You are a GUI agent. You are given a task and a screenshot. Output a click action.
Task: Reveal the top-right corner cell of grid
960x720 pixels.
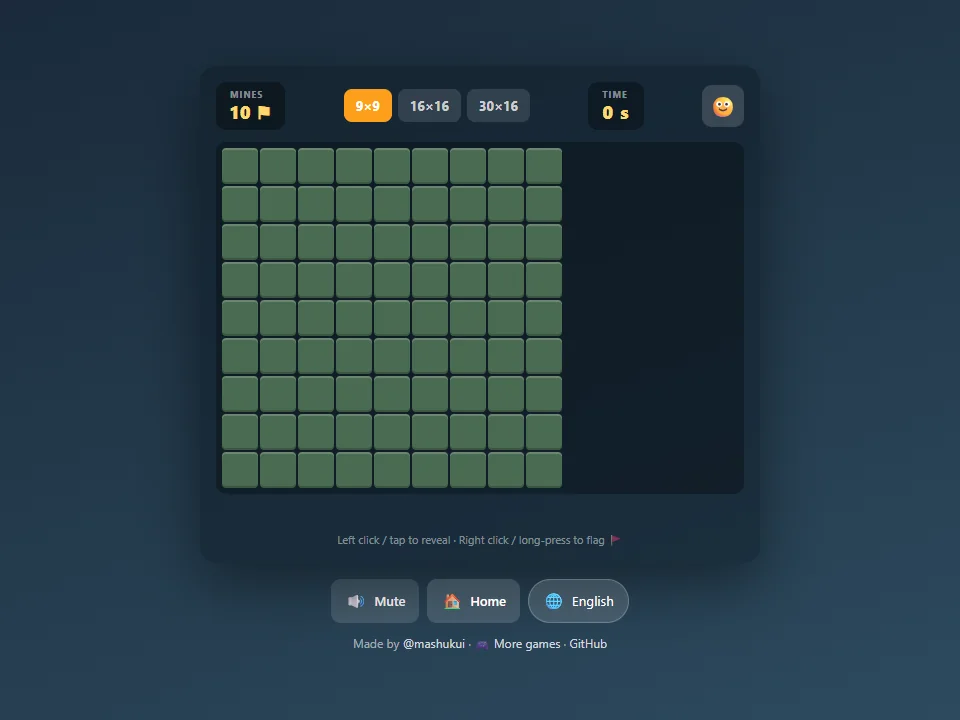click(x=544, y=166)
